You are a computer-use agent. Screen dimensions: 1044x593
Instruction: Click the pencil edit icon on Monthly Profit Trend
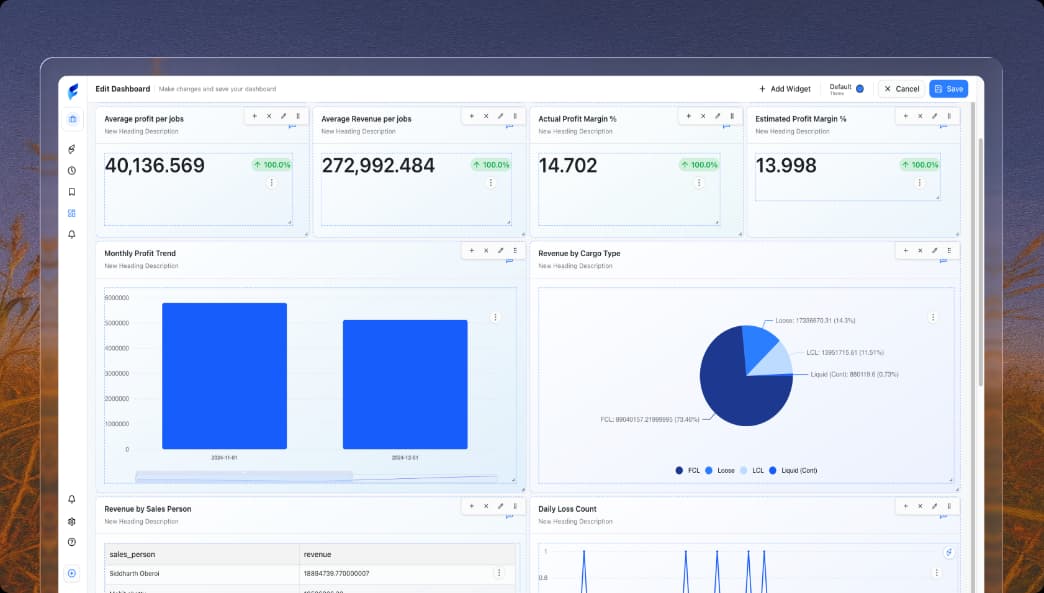pos(500,251)
